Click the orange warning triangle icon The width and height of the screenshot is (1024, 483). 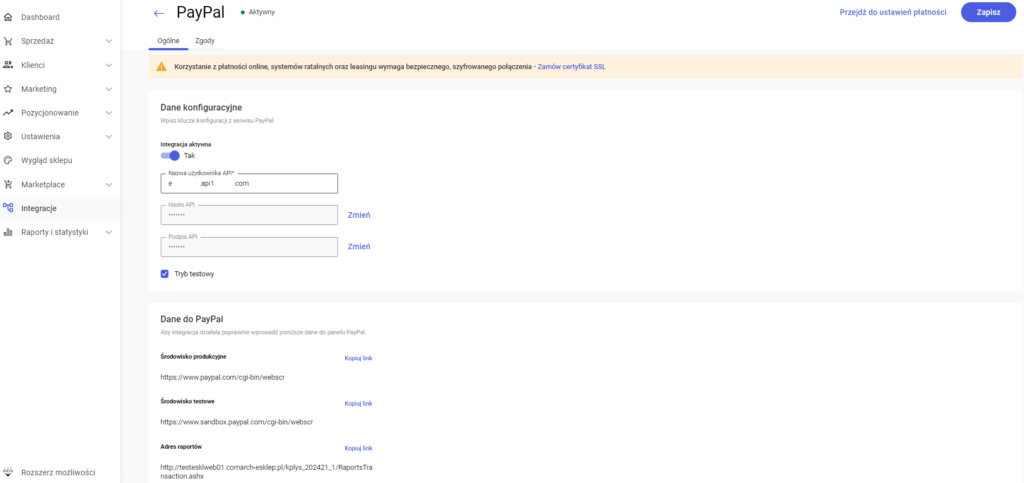point(161,67)
